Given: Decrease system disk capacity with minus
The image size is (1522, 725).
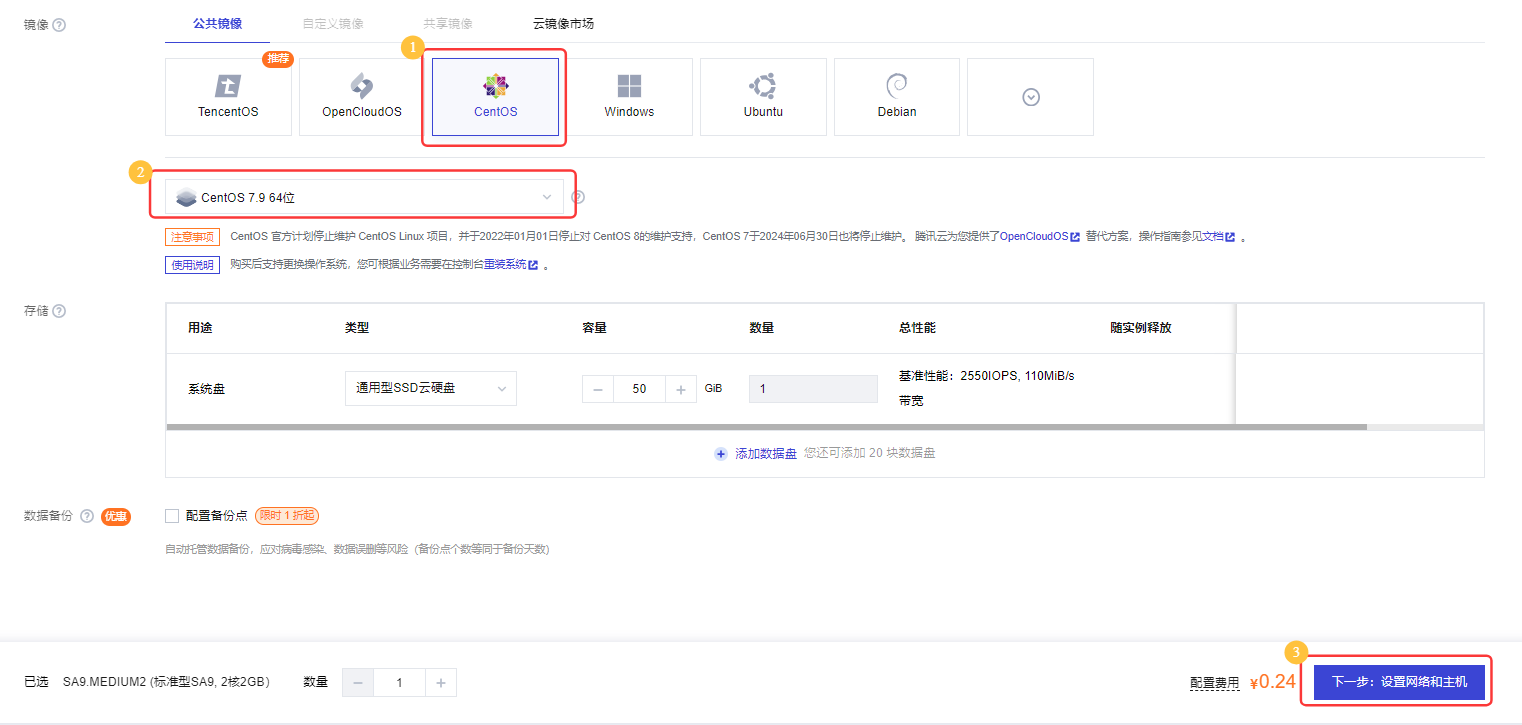Looking at the screenshot, I should pos(598,389).
